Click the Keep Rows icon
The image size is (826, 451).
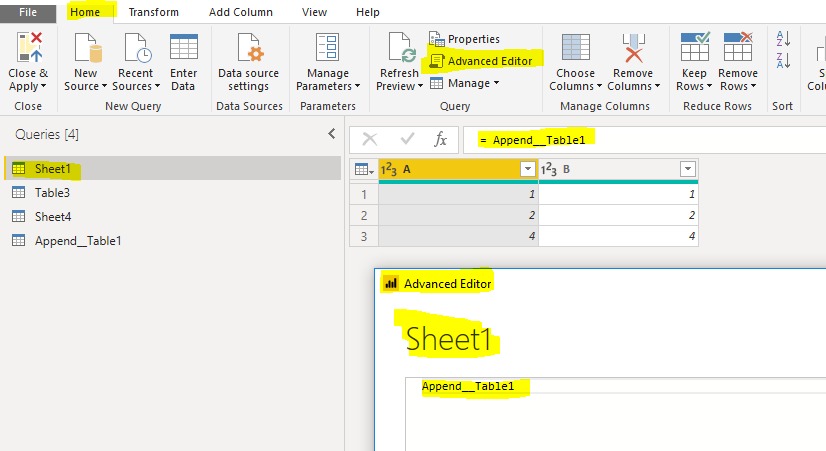[x=694, y=47]
